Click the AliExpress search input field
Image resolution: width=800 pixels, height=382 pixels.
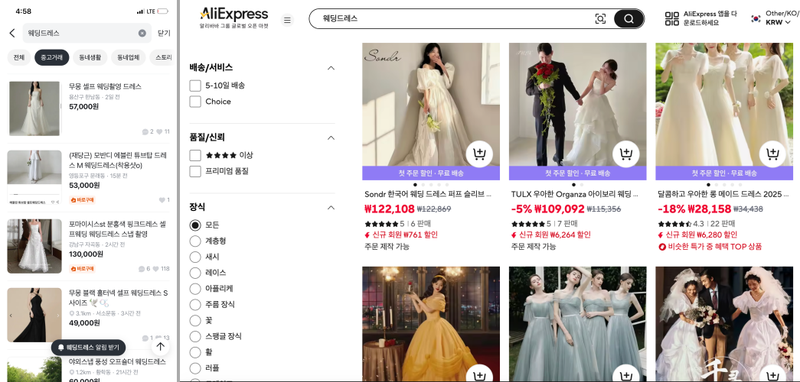click(x=454, y=18)
